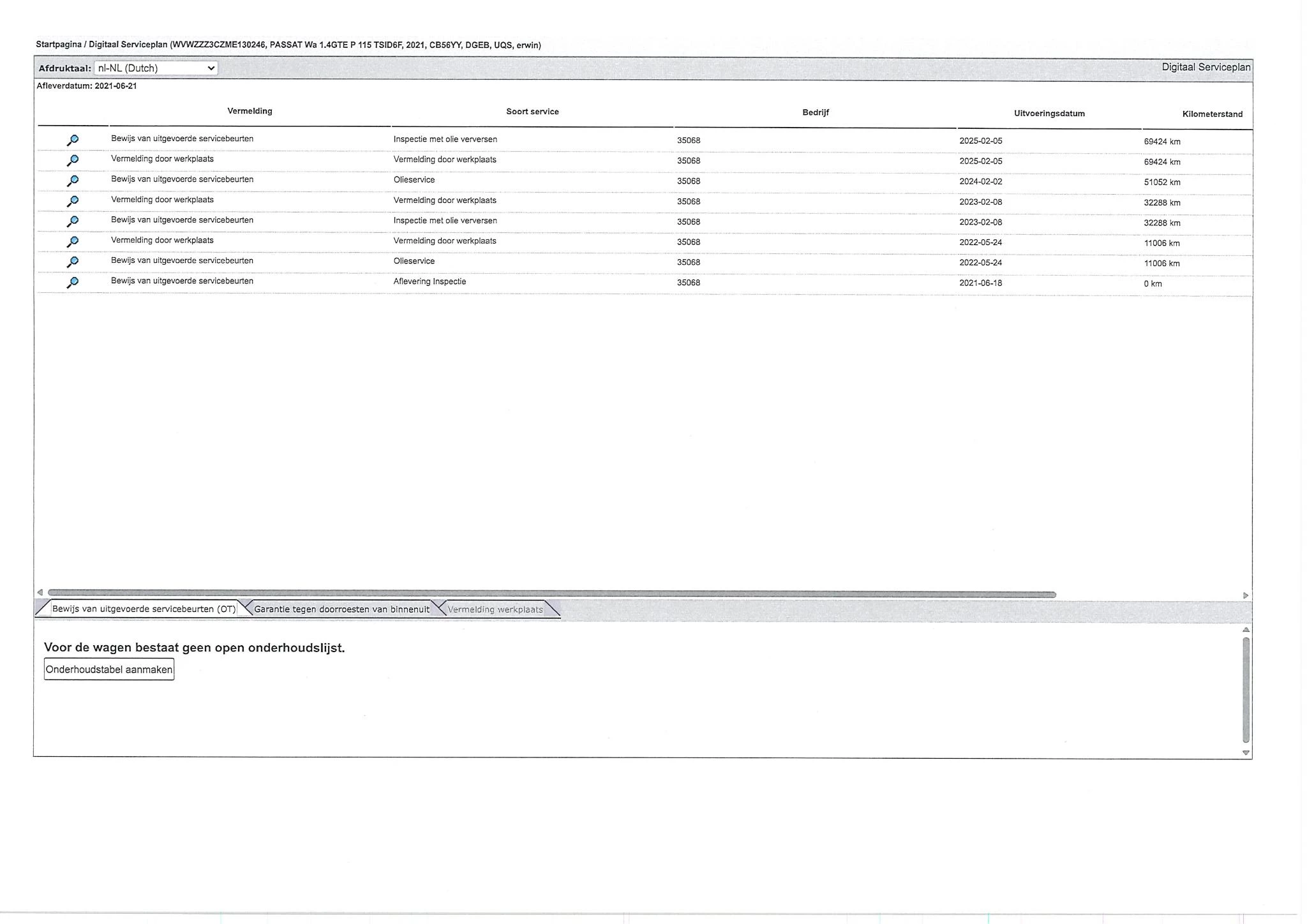Click magnifier on 2025-02-05 Vermelding door werkplaats row
Viewport: 1307px width, 924px height.
73,160
